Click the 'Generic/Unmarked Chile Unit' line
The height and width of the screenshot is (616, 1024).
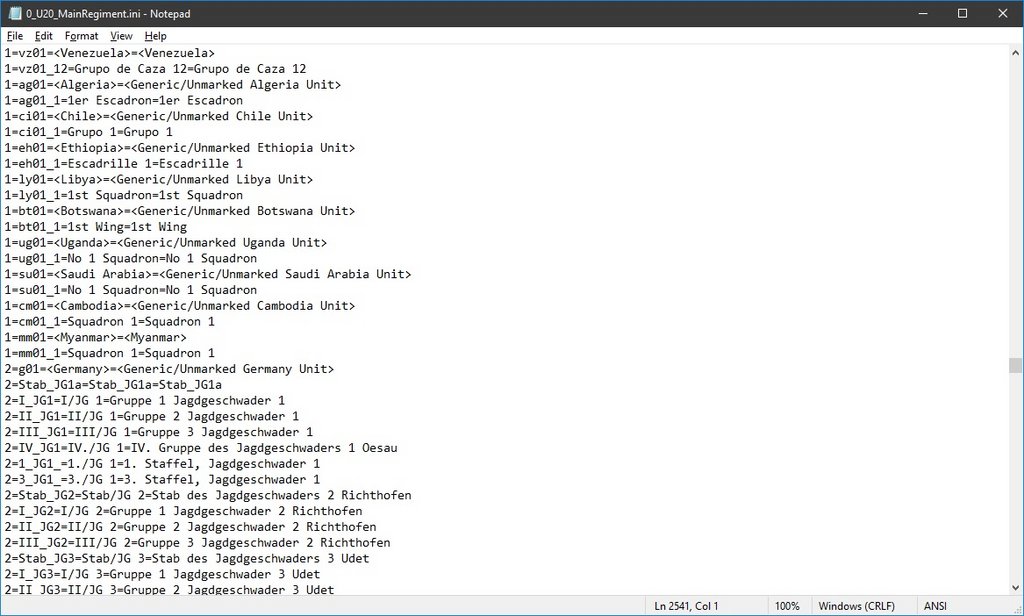pyautogui.click(x=159, y=116)
